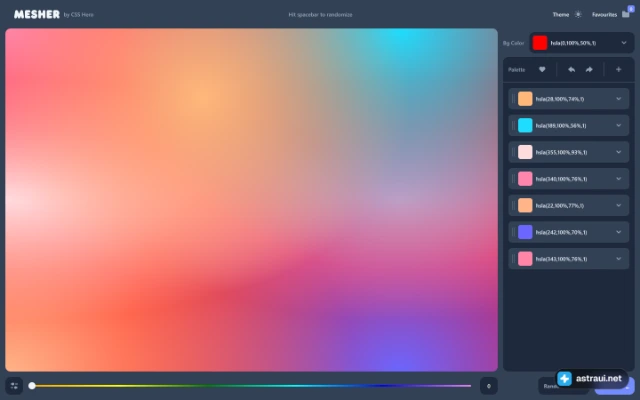Click the mesh gradient preview canvas
This screenshot has width=640, height=400.
point(251,200)
